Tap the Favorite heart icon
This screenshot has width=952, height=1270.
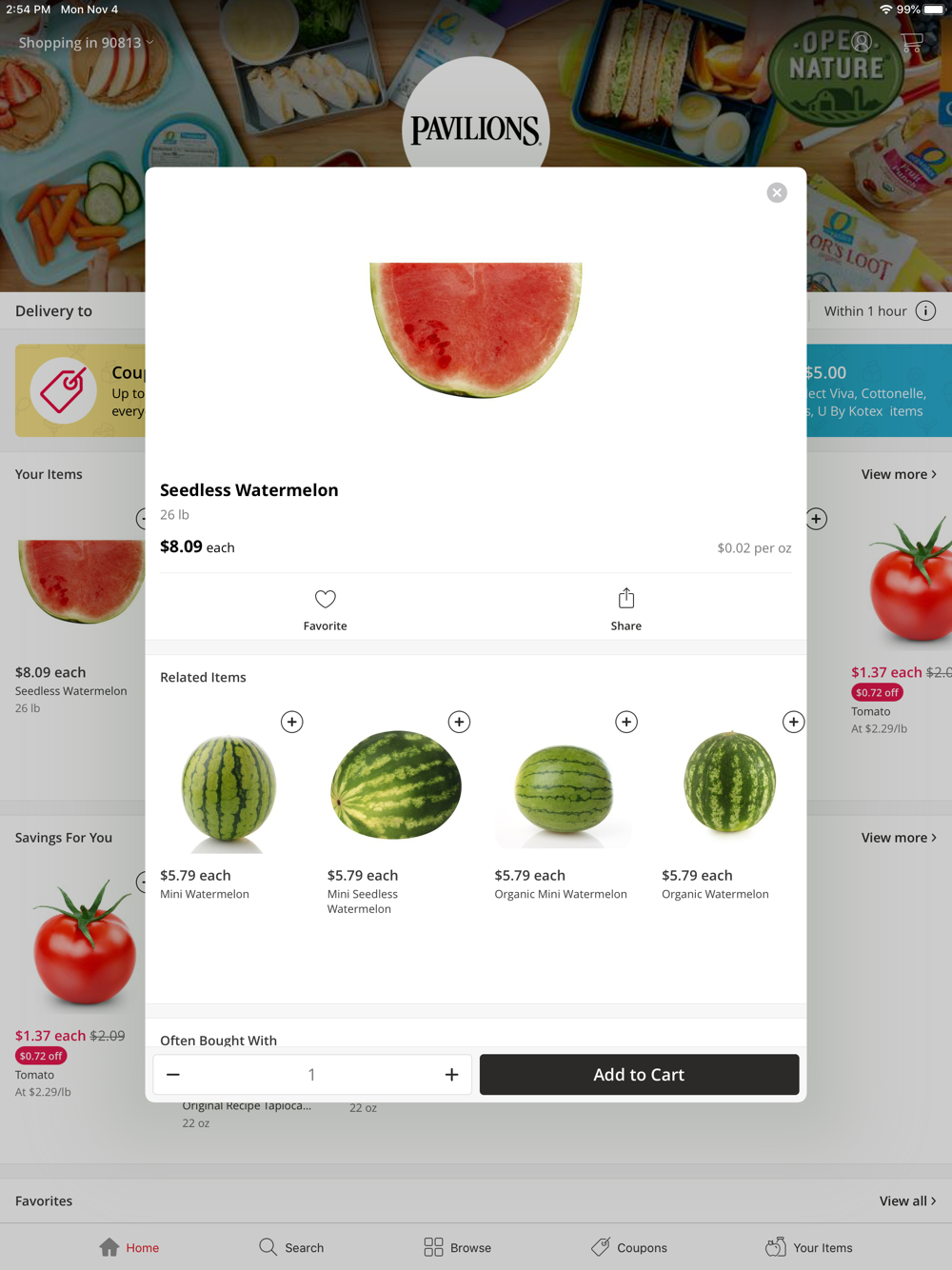pyautogui.click(x=325, y=600)
